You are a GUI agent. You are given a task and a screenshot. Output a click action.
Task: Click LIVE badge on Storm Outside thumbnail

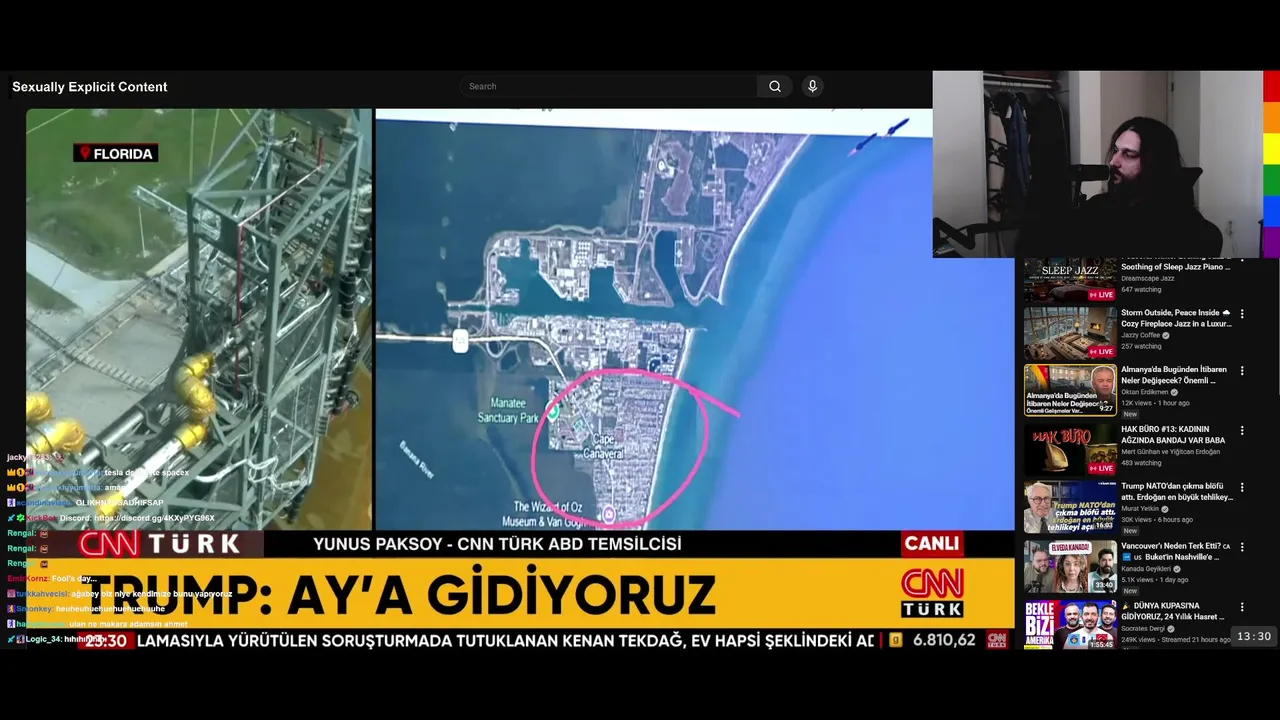point(1101,352)
